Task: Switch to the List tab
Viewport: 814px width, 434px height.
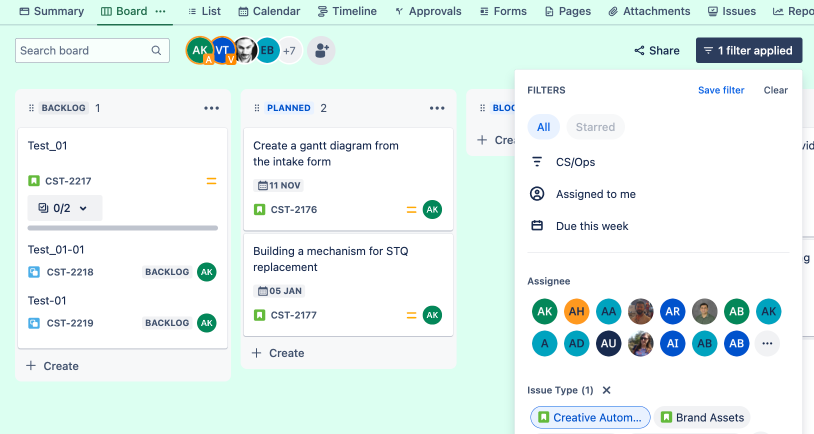Action: click(204, 11)
